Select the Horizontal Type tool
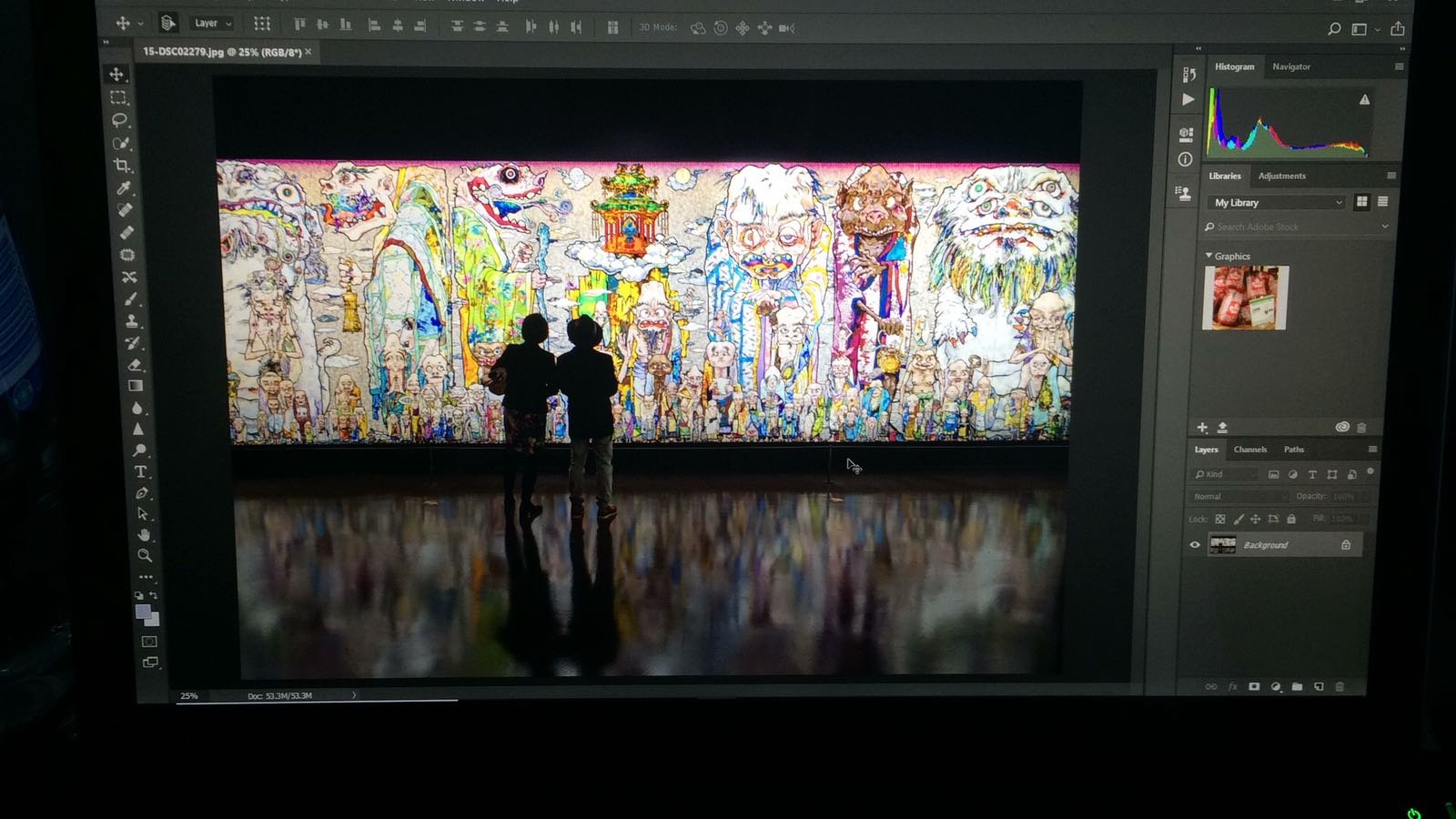The width and height of the screenshot is (1456, 819). coord(140,471)
